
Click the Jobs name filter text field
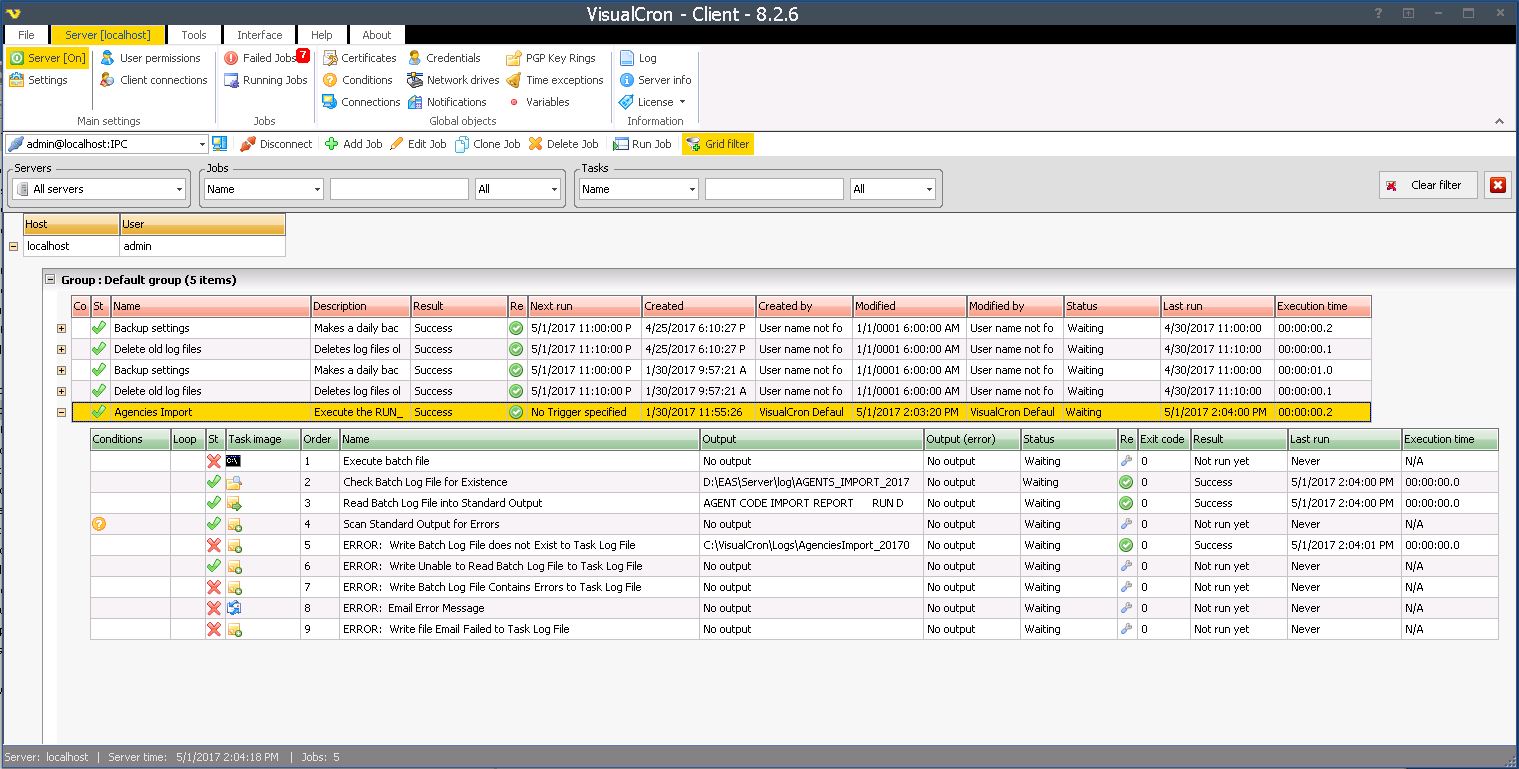click(399, 189)
